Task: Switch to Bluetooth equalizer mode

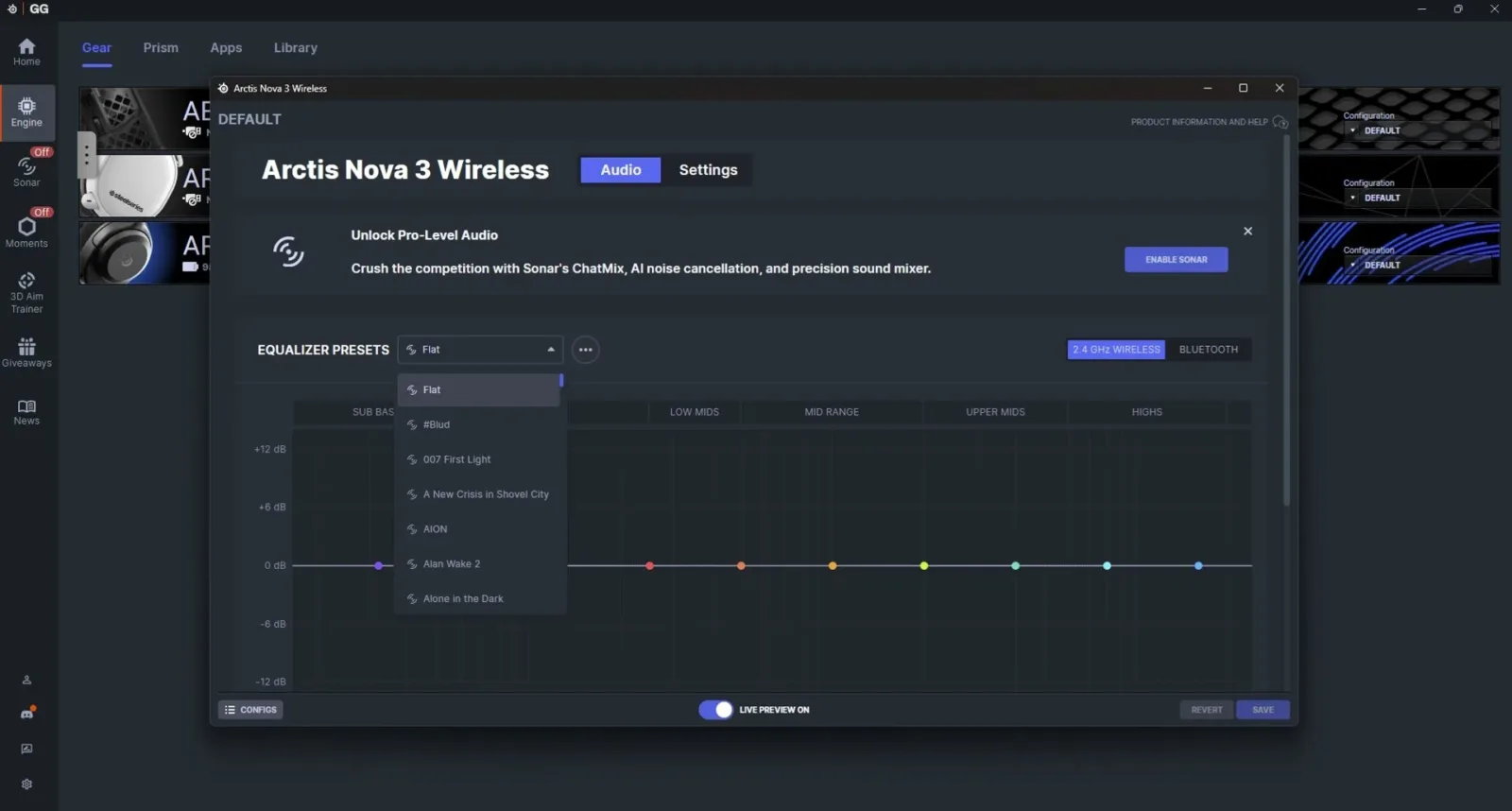Action: point(1208,350)
